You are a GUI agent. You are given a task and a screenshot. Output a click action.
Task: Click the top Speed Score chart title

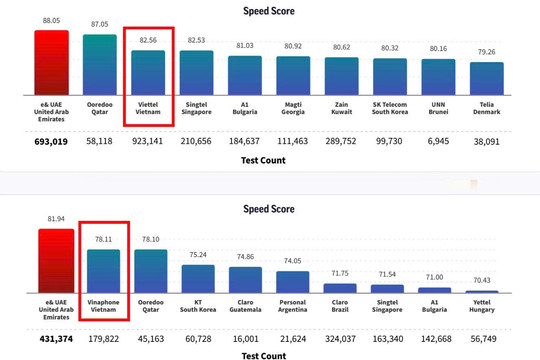click(x=269, y=11)
